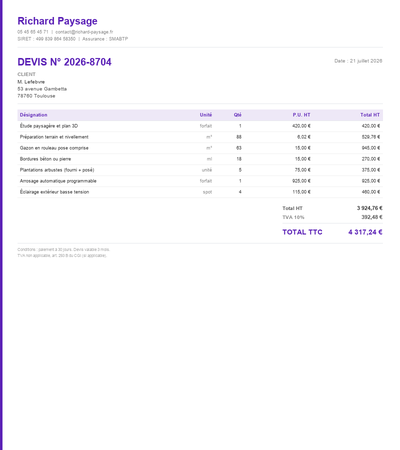The height and width of the screenshot is (450, 400).
Task: Click the Richard Paysage company title
Action: tap(57, 21)
